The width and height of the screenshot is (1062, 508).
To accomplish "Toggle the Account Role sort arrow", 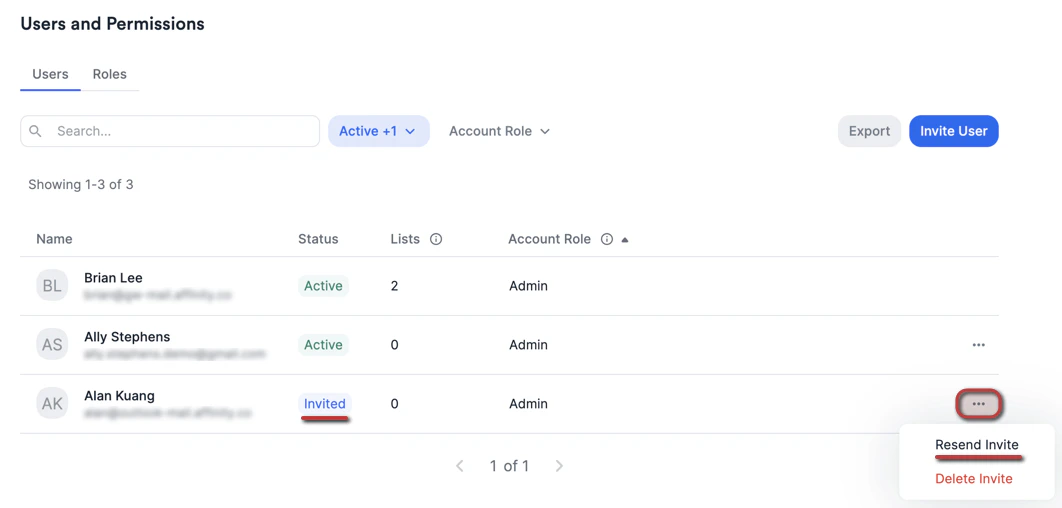I will tap(625, 240).
